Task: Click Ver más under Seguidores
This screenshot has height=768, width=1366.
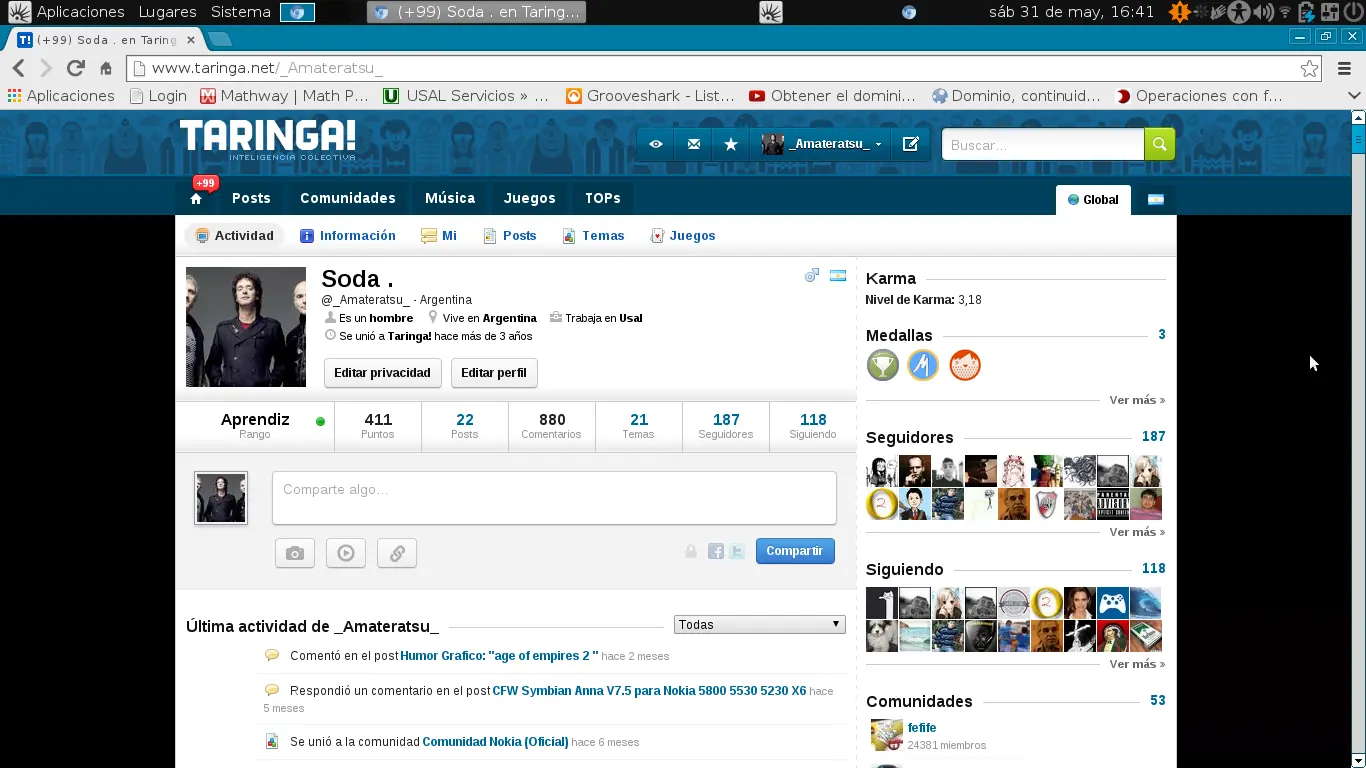Action: pyautogui.click(x=1137, y=532)
